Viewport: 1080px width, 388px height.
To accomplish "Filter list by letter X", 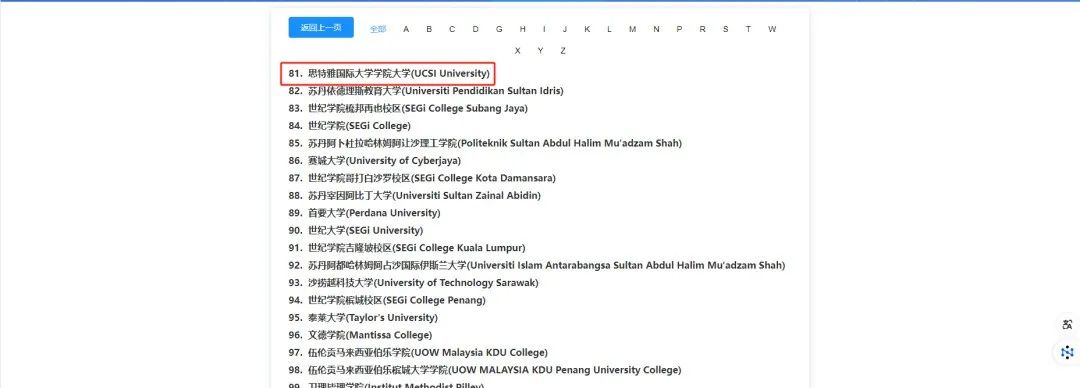I will 517,50.
